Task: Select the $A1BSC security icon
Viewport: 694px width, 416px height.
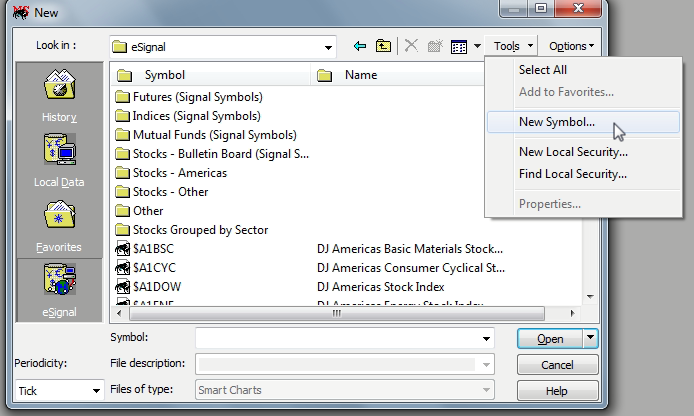Action: 122,249
